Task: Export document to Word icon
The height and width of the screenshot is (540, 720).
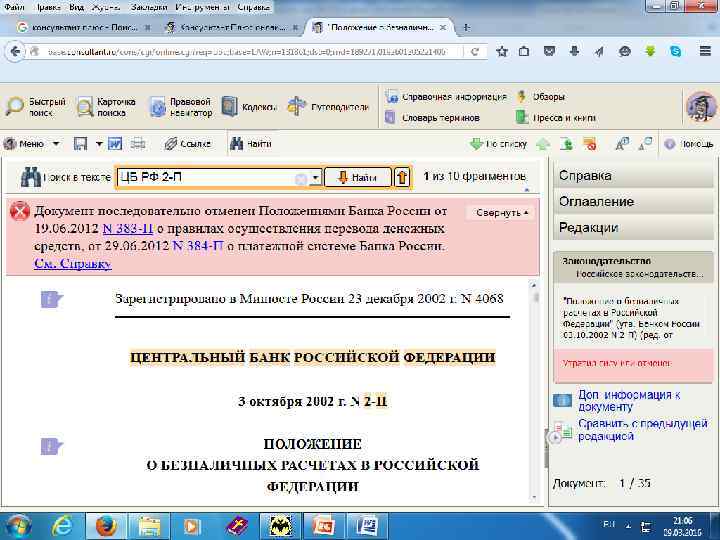Action: (x=115, y=144)
